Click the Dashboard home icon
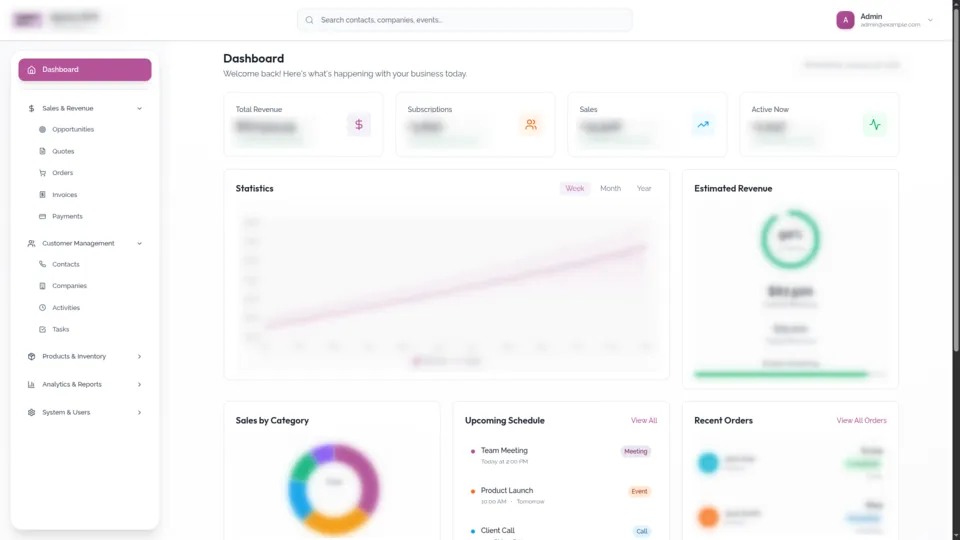The height and width of the screenshot is (540, 960). click(x=31, y=70)
